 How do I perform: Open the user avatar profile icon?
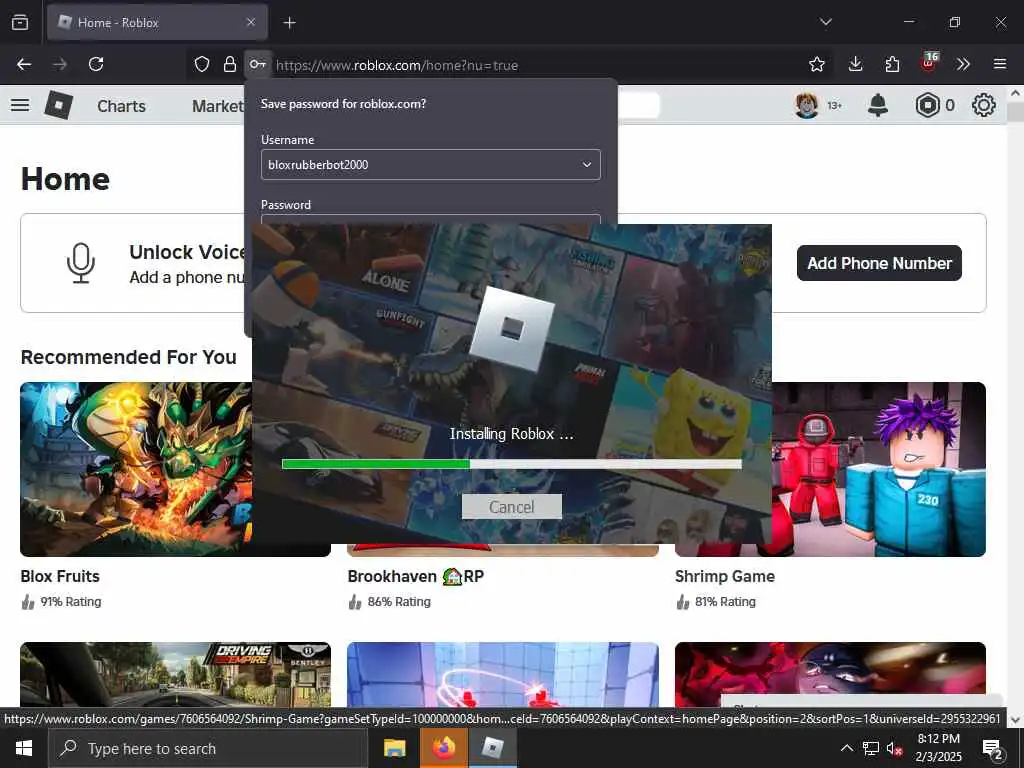tap(807, 105)
